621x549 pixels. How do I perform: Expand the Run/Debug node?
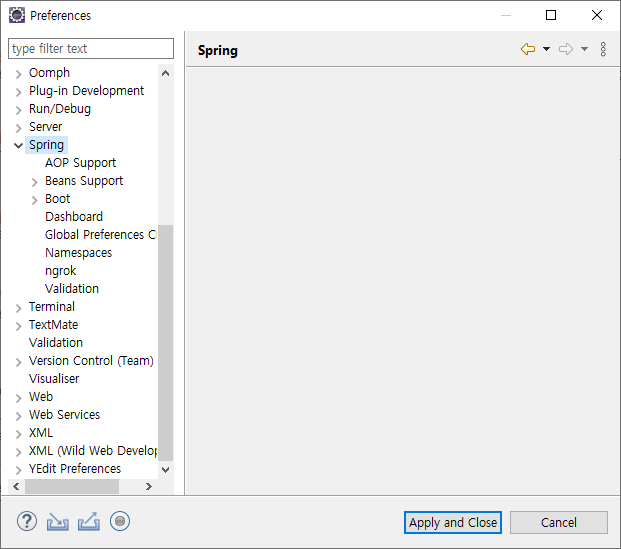pyautogui.click(x=18, y=110)
